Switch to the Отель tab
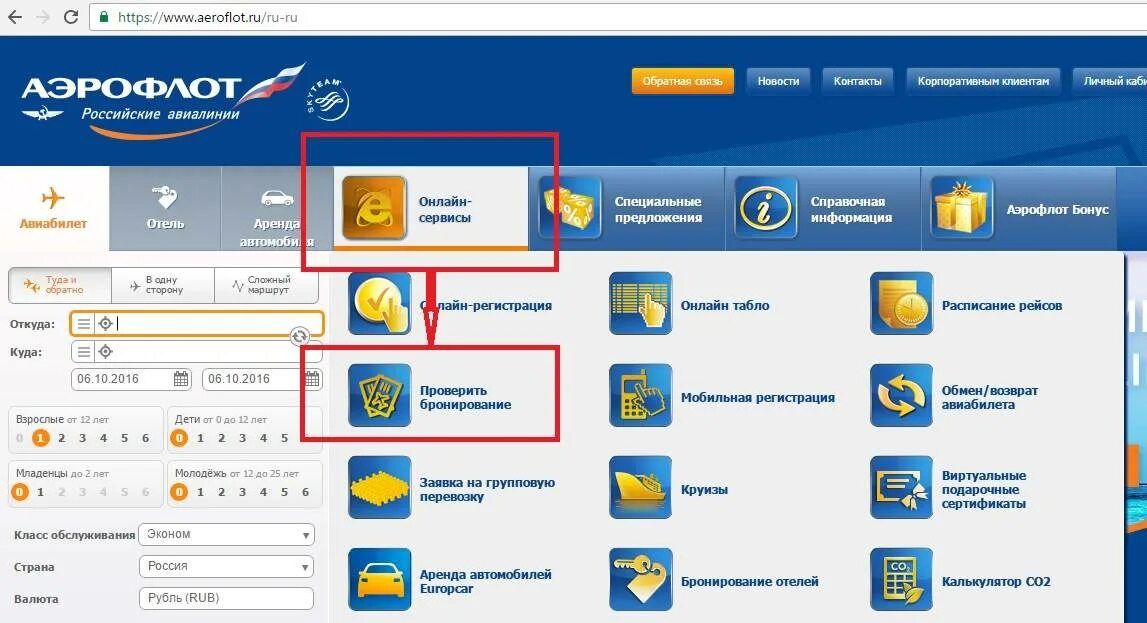Screen dimensions: 1147x623 click(x=162, y=208)
